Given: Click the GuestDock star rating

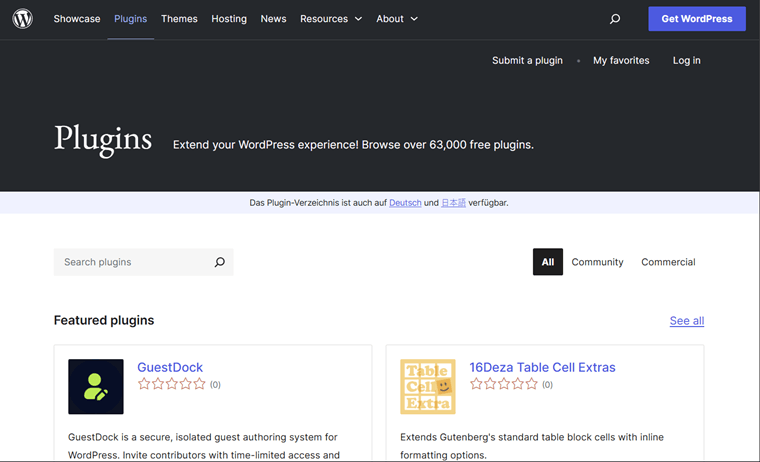Looking at the screenshot, I should pyautogui.click(x=172, y=384).
